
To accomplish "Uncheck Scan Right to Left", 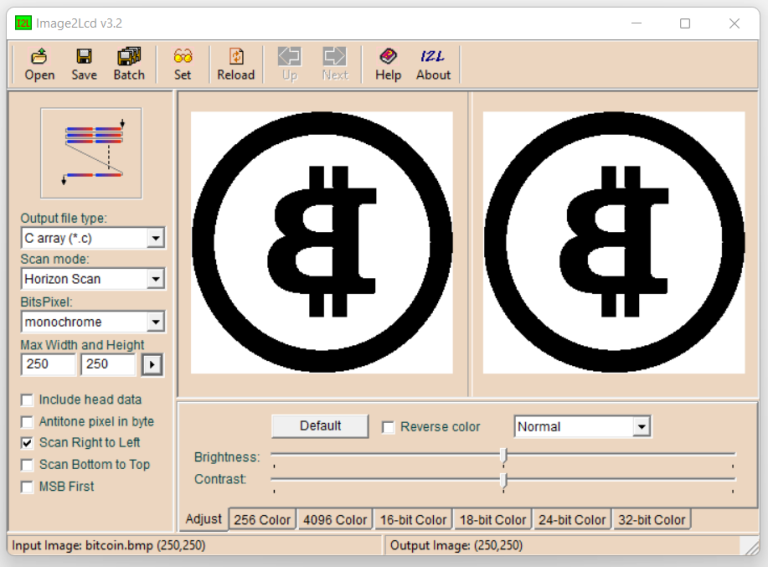I will (x=27, y=443).
